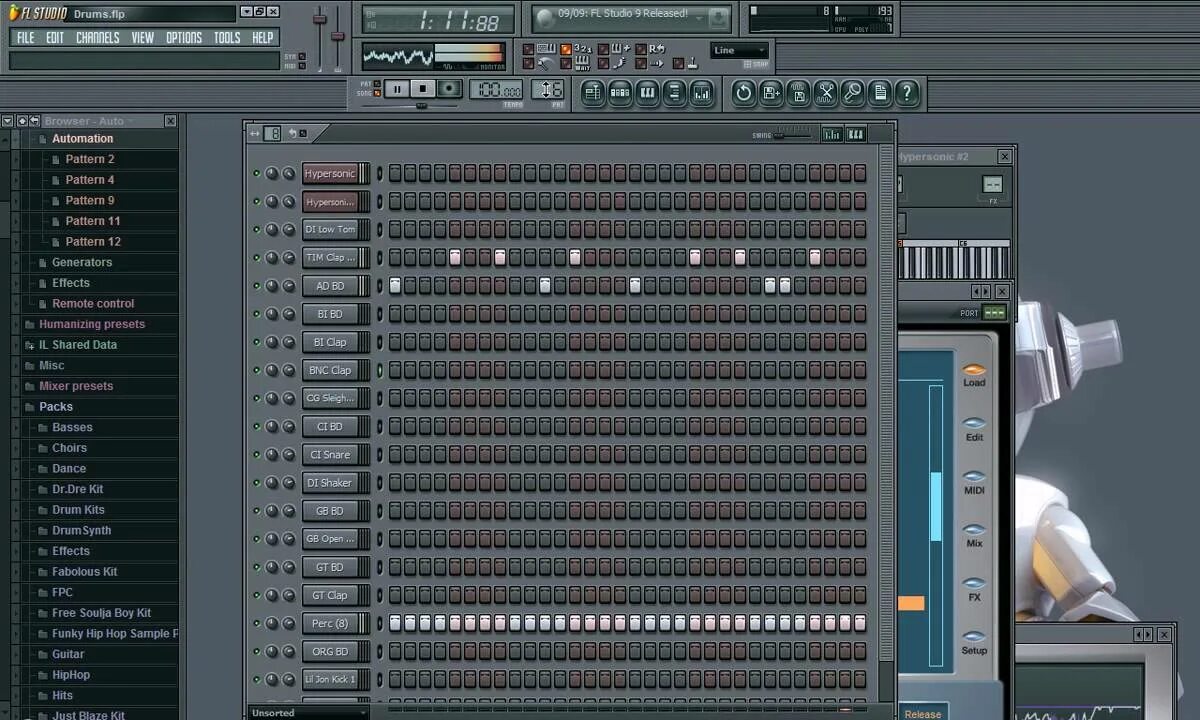Open the EDIT menu
1200x720 pixels.
pos(55,38)
